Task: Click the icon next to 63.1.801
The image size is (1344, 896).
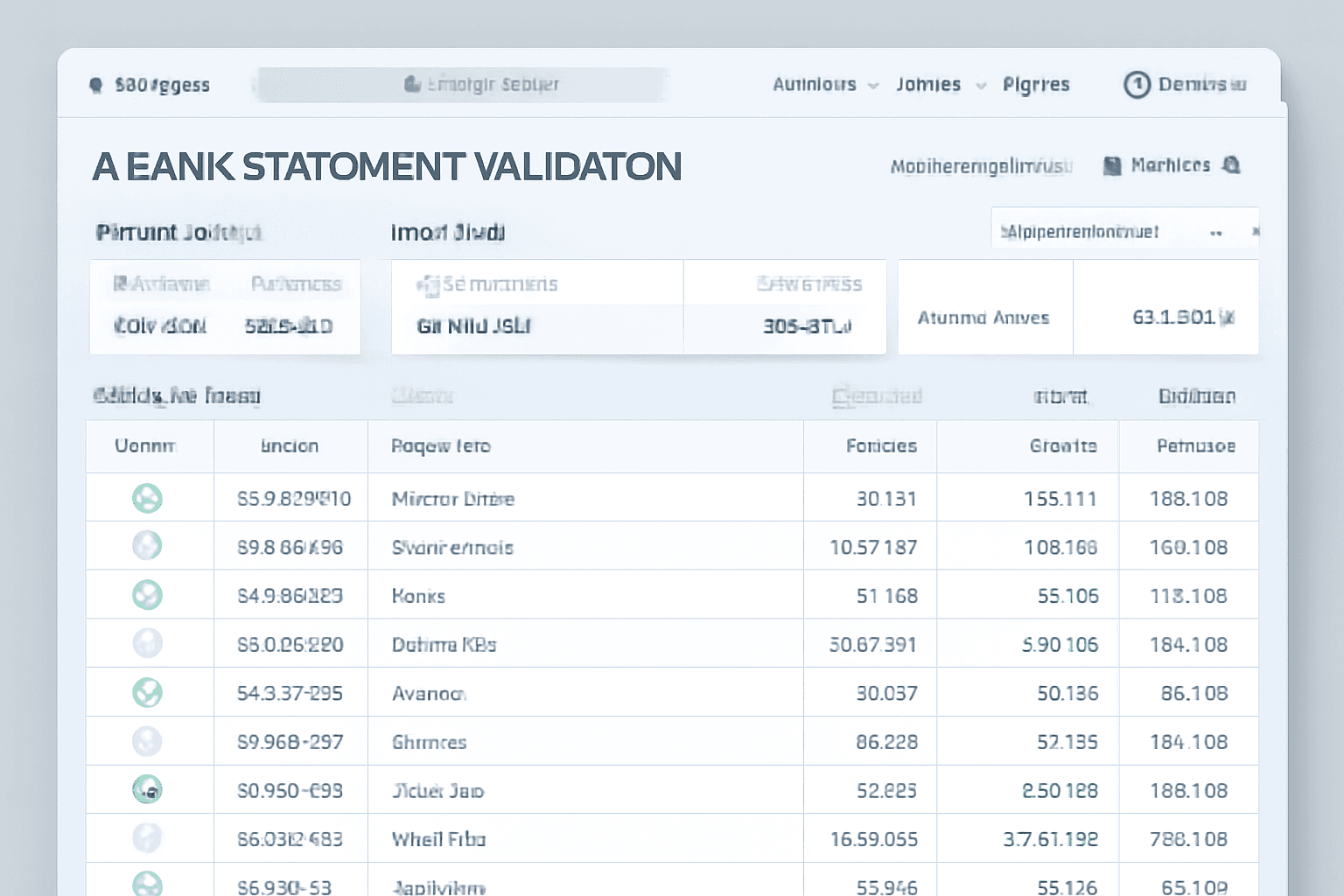Action: coord(1227,318)
